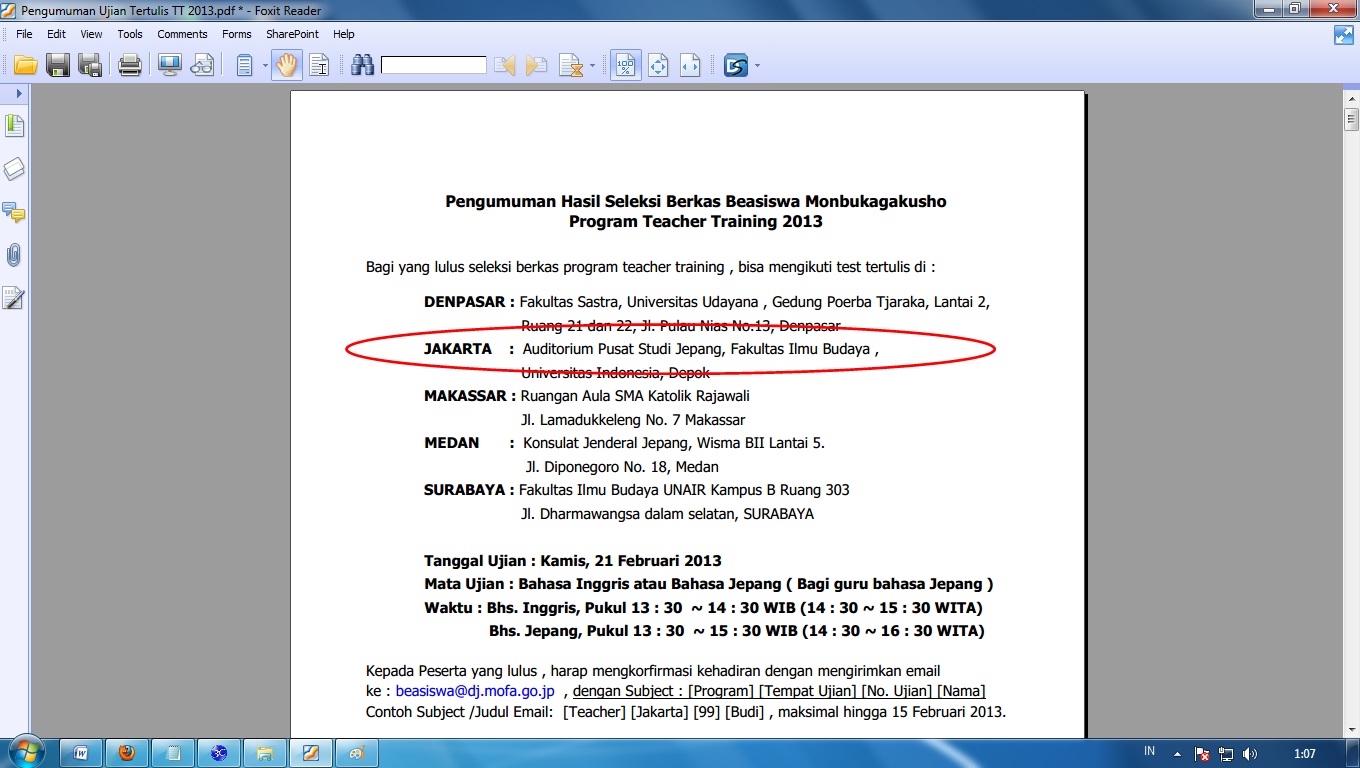Select the Select Text tool

pos(319,66)
